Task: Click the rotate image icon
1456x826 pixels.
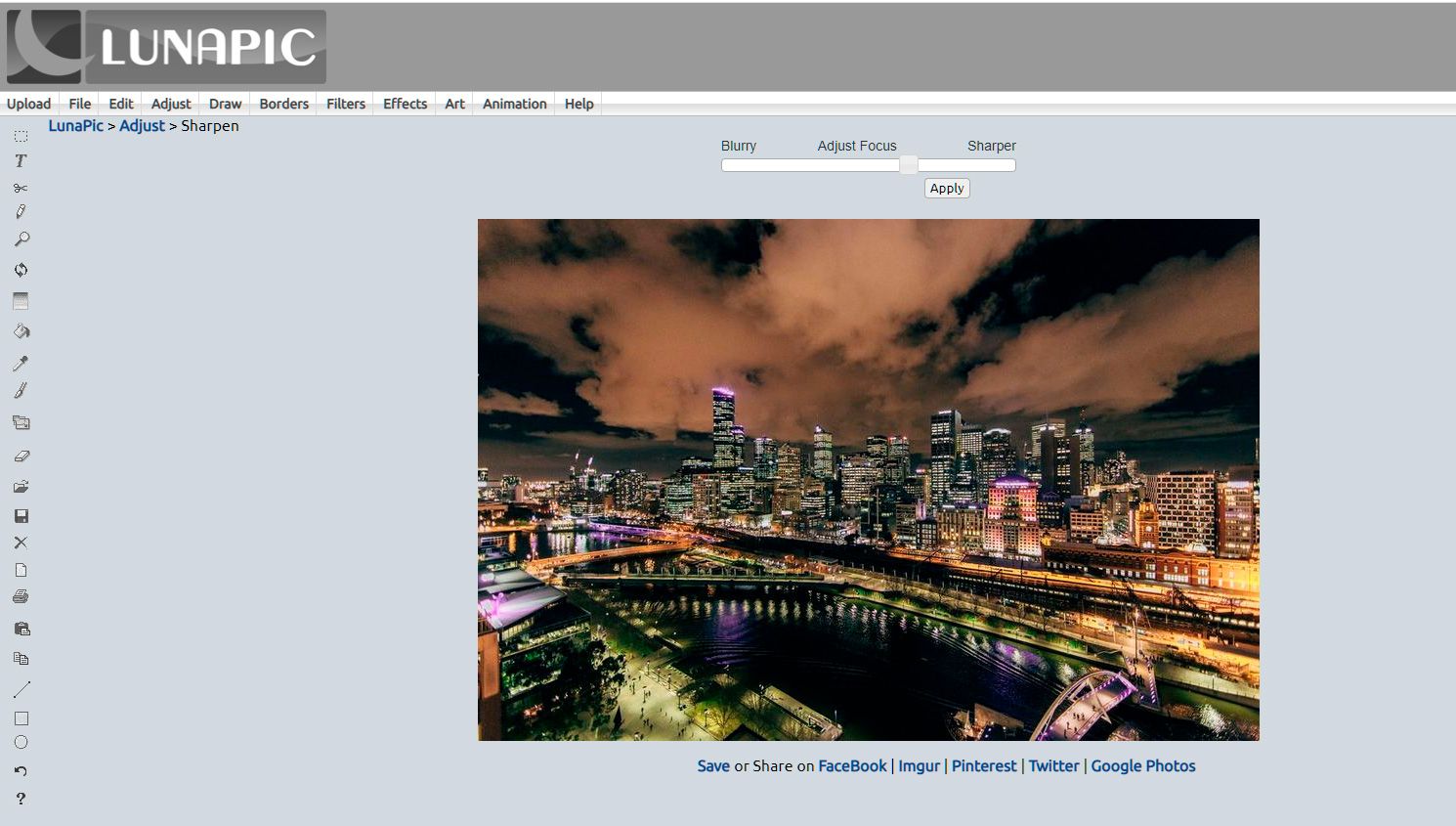Action: click(x=21, y=270)
